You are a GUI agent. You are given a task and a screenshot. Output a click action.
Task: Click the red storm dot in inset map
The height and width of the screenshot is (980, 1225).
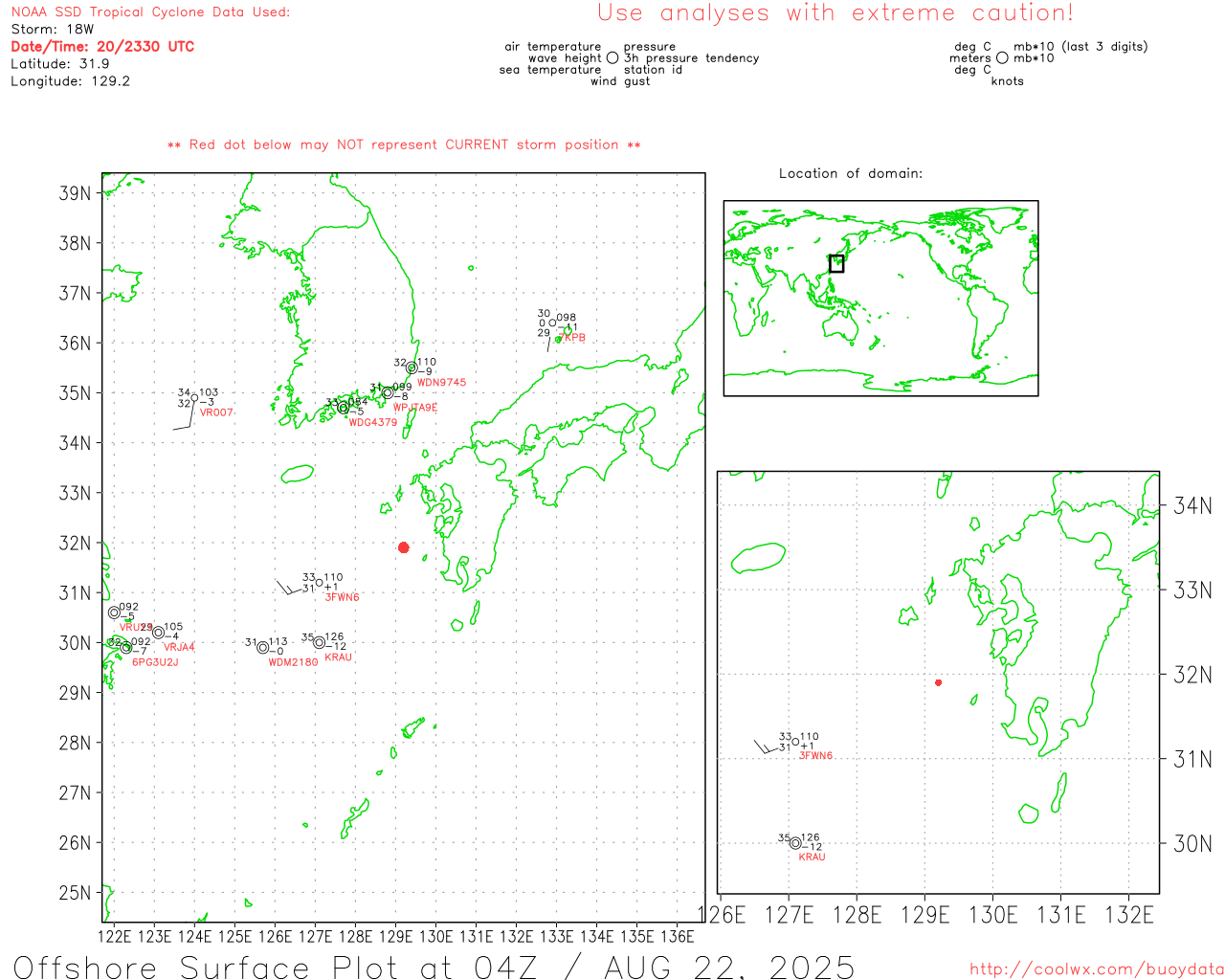click(939, 682)
